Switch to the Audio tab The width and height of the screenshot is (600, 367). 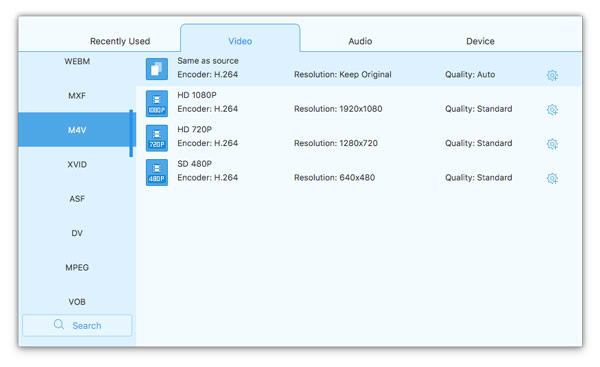click(360, 41)
